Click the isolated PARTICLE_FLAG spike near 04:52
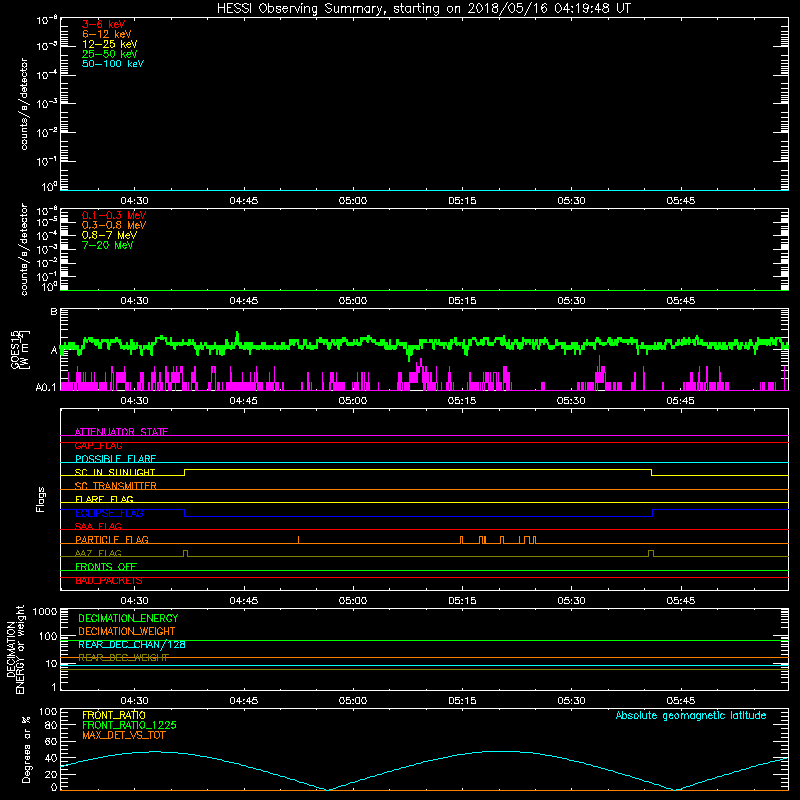The image size is (800, 800). [x=298, y=539]
